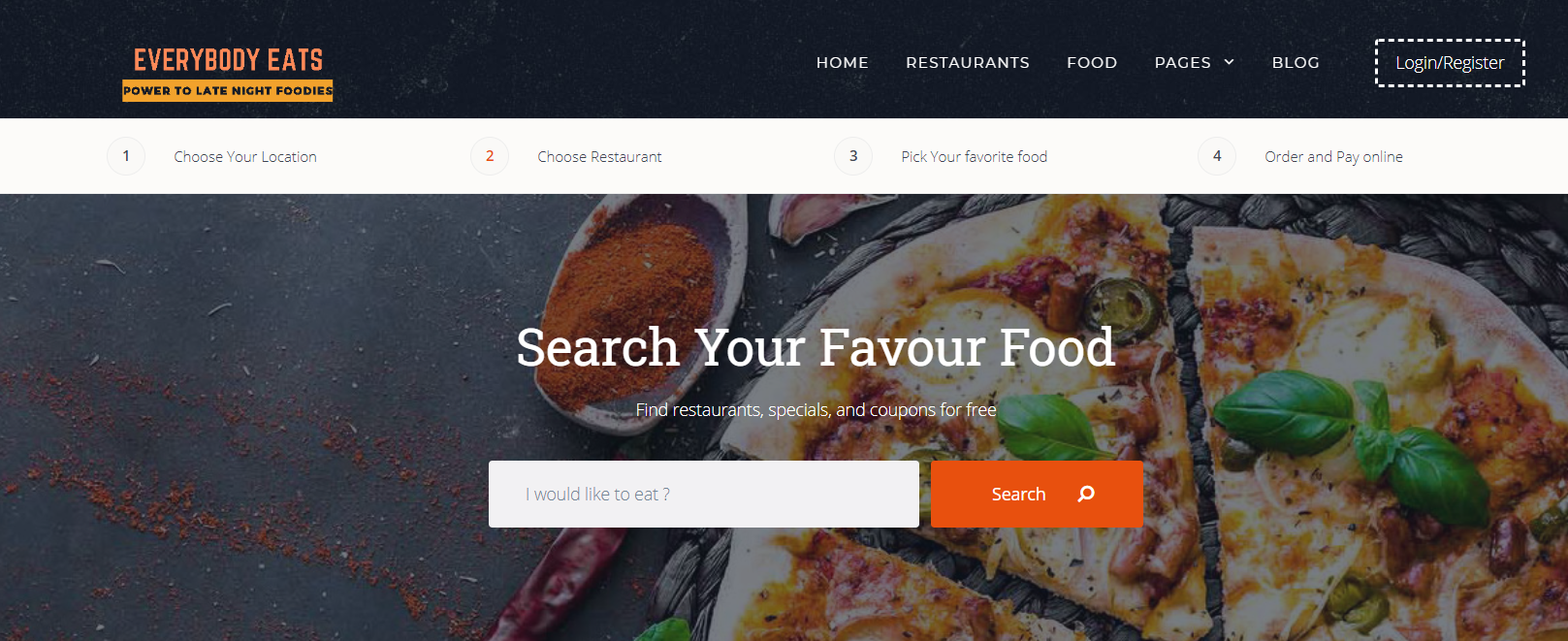Visit the Blog page
Viewport: 1568px width, 641px height.
click(x=1296, y=62)
